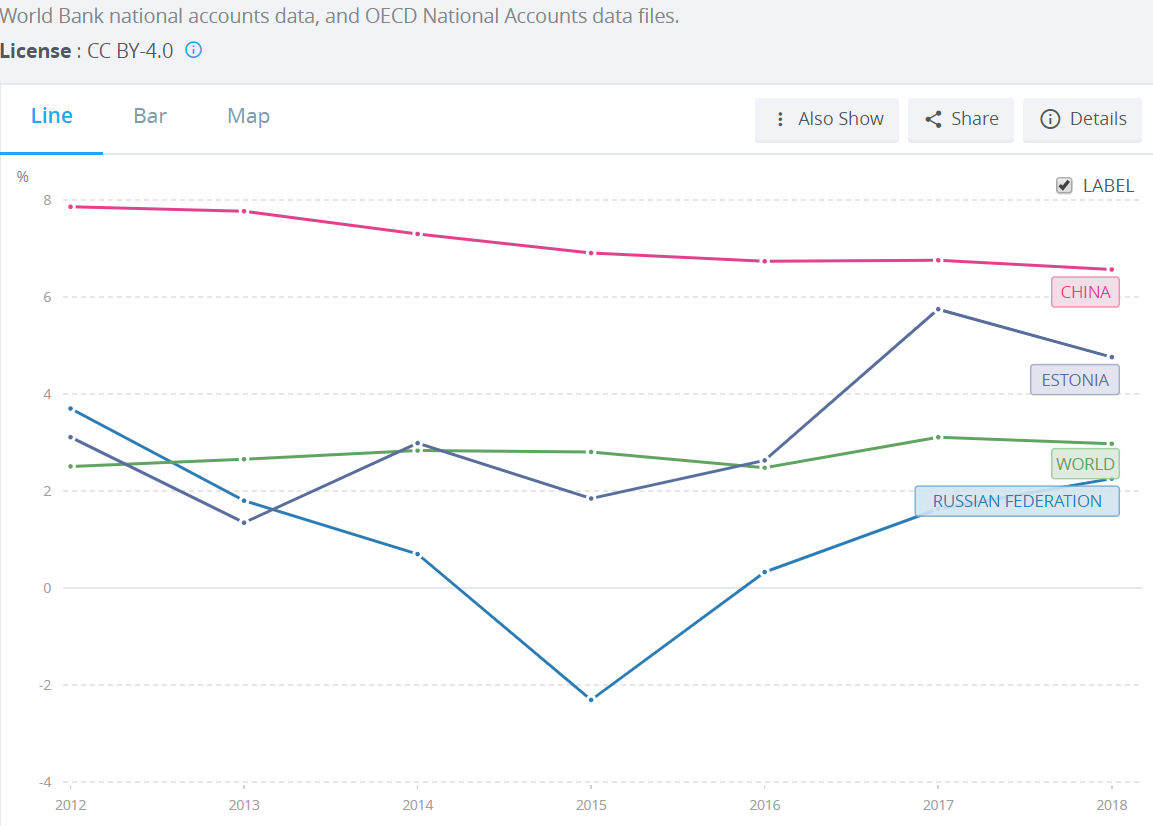This screenshot has height=826, width=1153.
Task: Switch to the Line tab
Action: coord(52,116)
